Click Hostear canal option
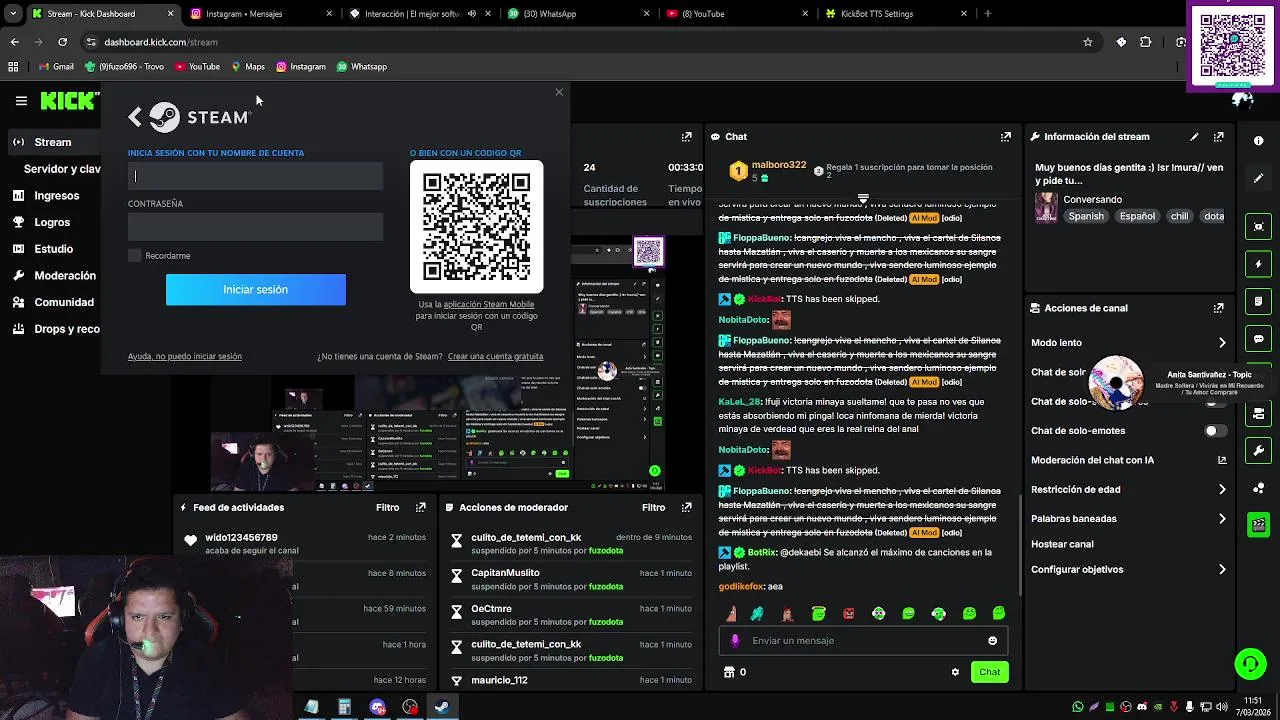The image size is (1280, 720). (x=1063, y=545)
